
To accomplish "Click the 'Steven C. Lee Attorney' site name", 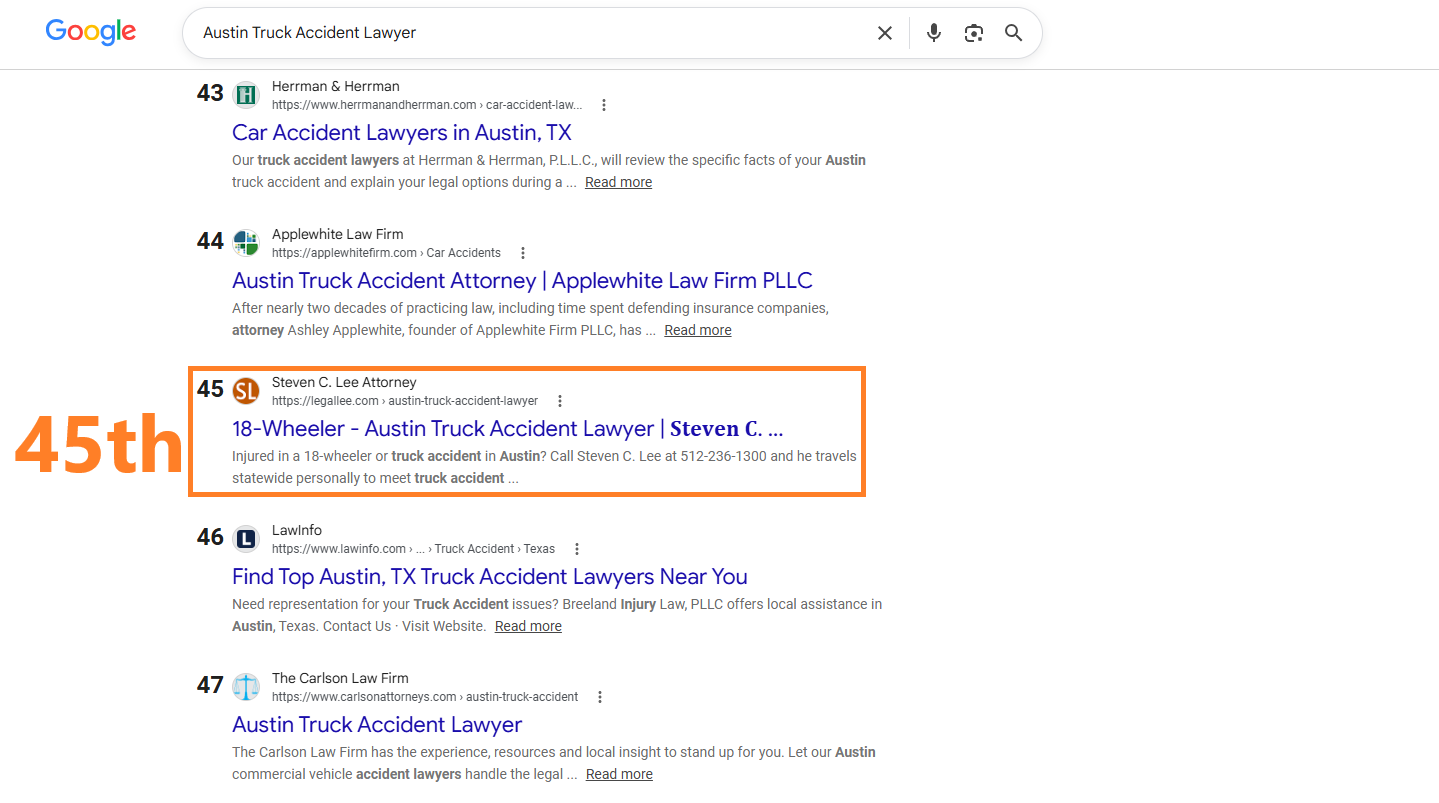I will (344, 382).
